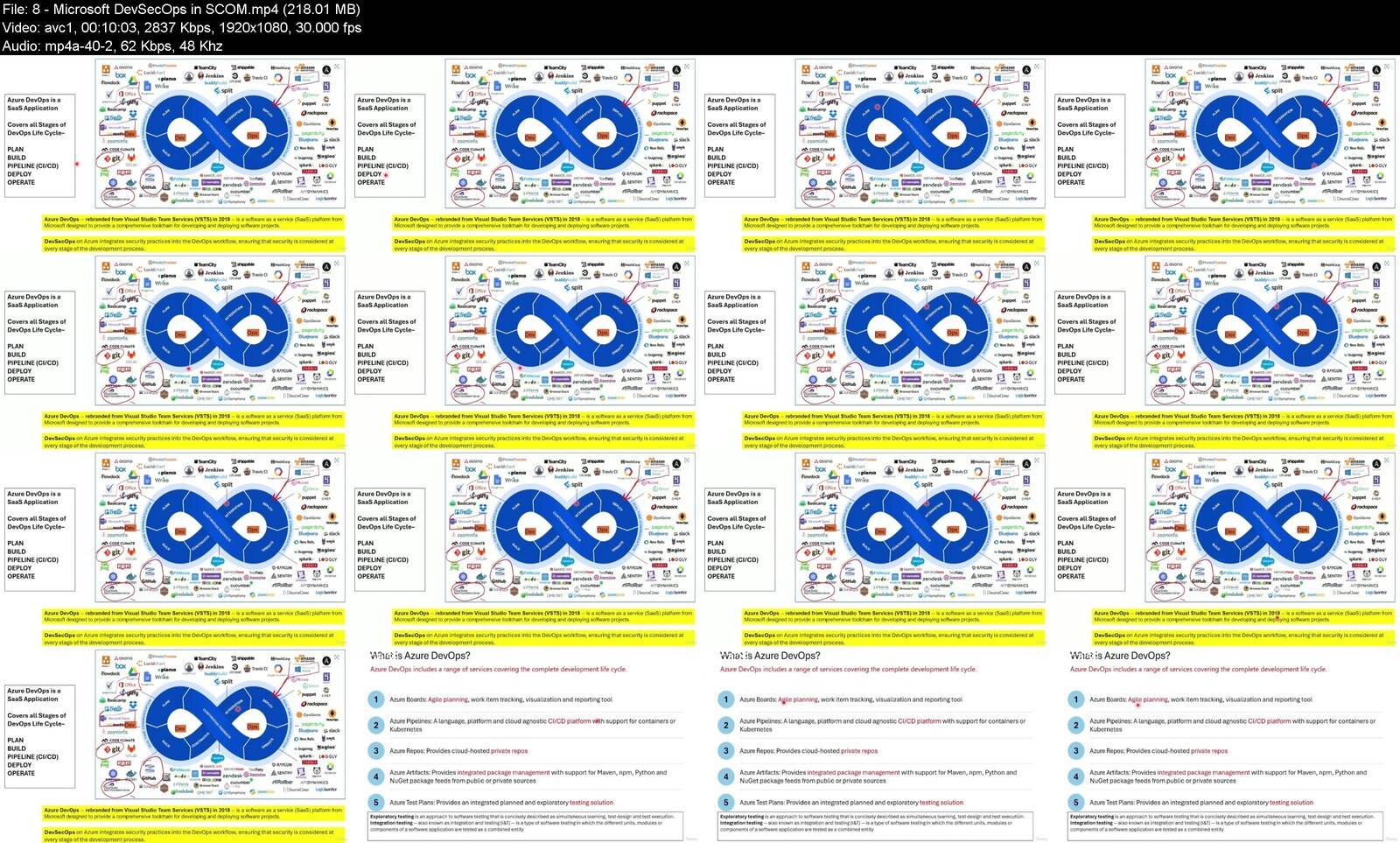Choose the fourth thumbnail in the third row
The image size is (1400, 843).
click(x=1225, y=550)
